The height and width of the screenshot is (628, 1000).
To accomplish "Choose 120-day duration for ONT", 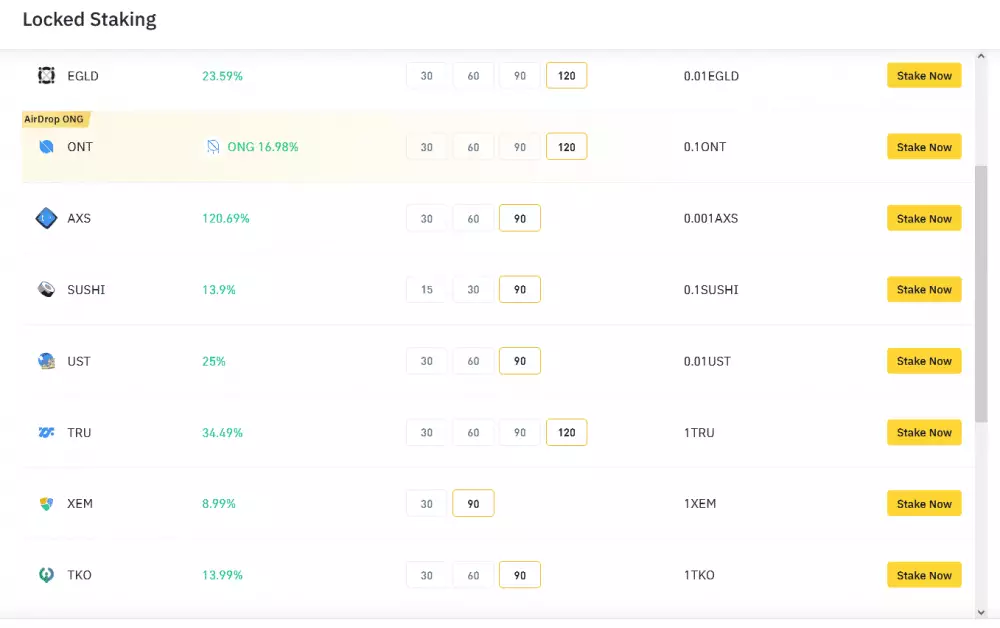I will pos(566,147).
